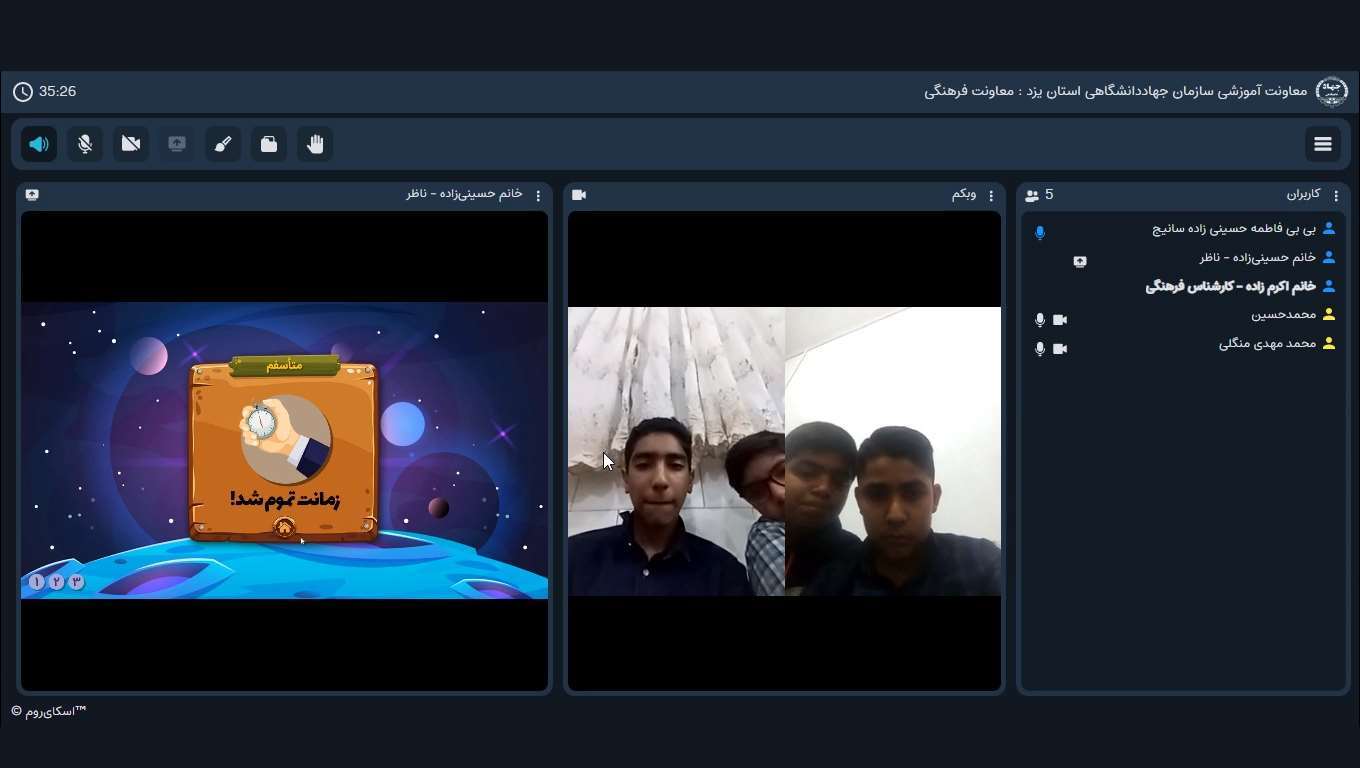Open the files folder icon
1360x768 pixels.
tap(269, 144)
